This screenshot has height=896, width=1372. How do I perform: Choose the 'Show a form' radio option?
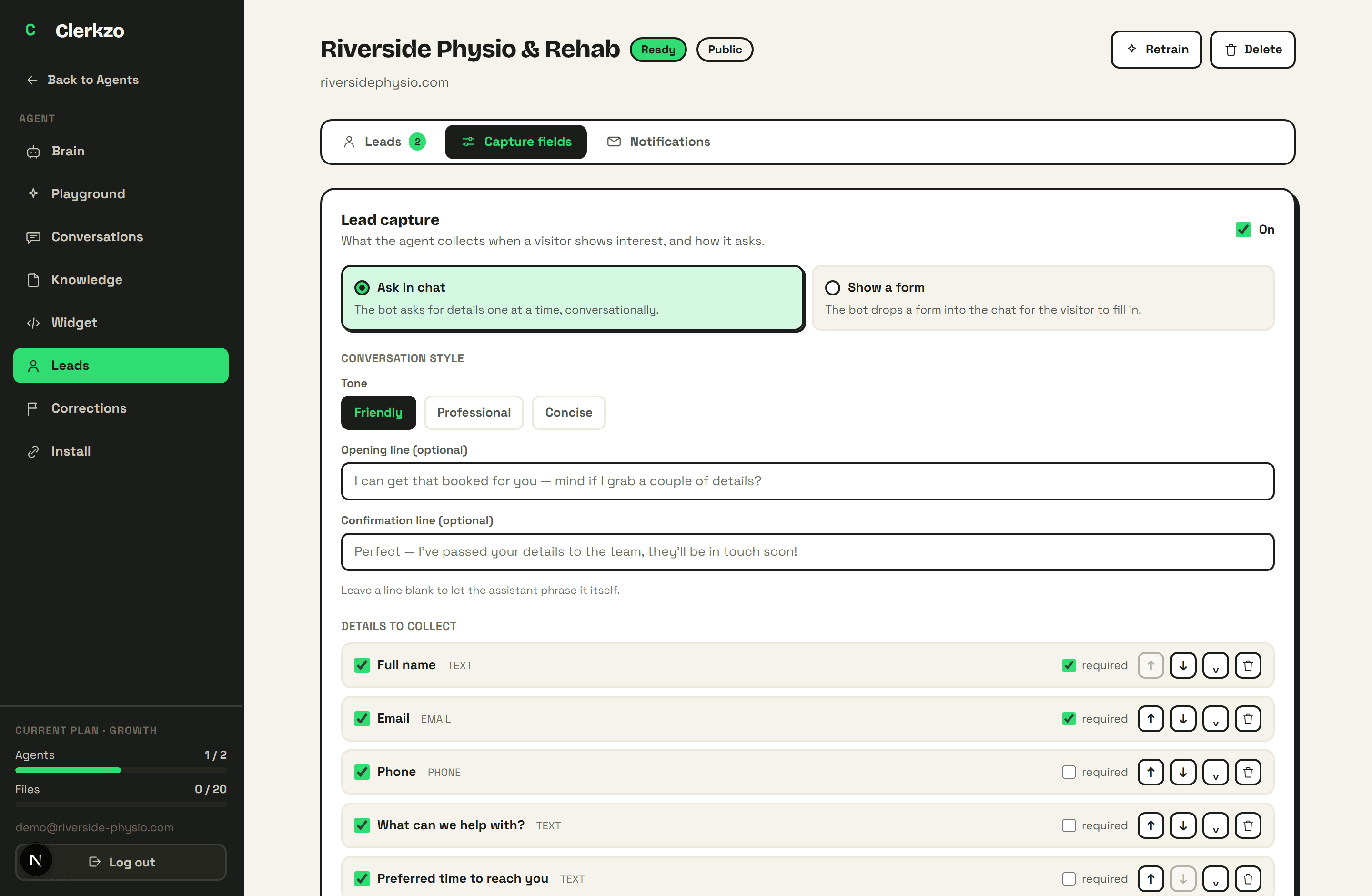click(x=832, y=287)
